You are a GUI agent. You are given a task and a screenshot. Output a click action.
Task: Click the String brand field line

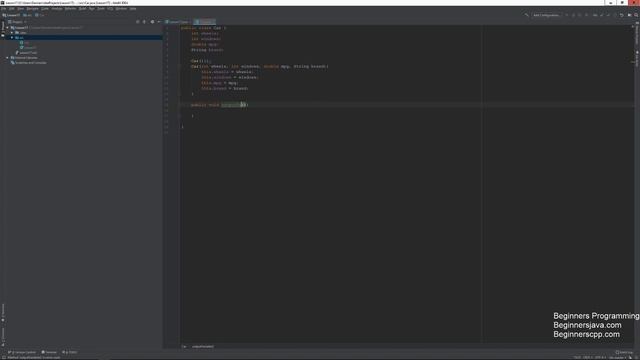[x=207, y=50]
